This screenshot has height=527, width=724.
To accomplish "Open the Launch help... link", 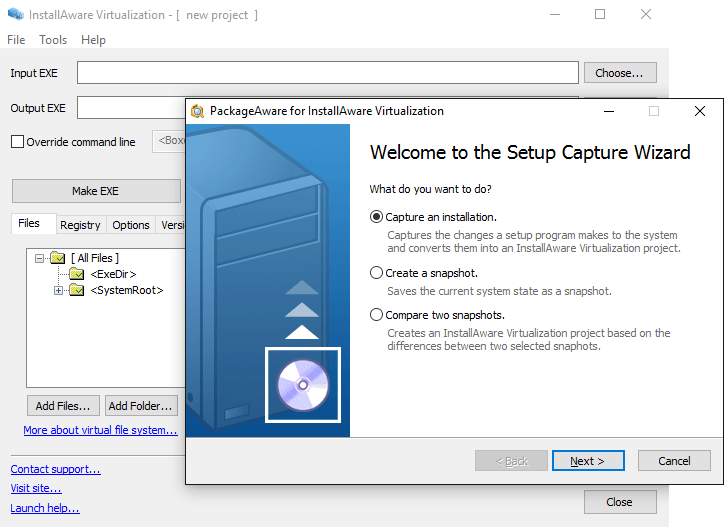I will tap(45, 508).
